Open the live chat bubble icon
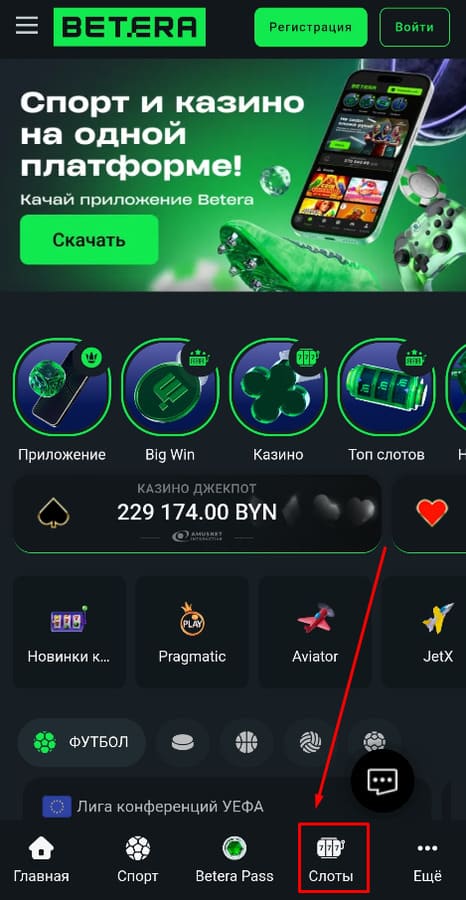Viewport: 466px width, 900px height. (x=382, y=781)
